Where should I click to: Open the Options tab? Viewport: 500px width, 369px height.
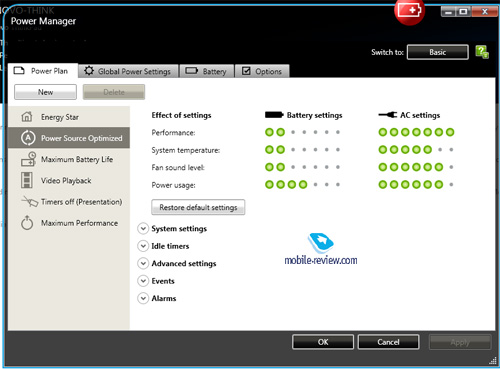(262, 71)
